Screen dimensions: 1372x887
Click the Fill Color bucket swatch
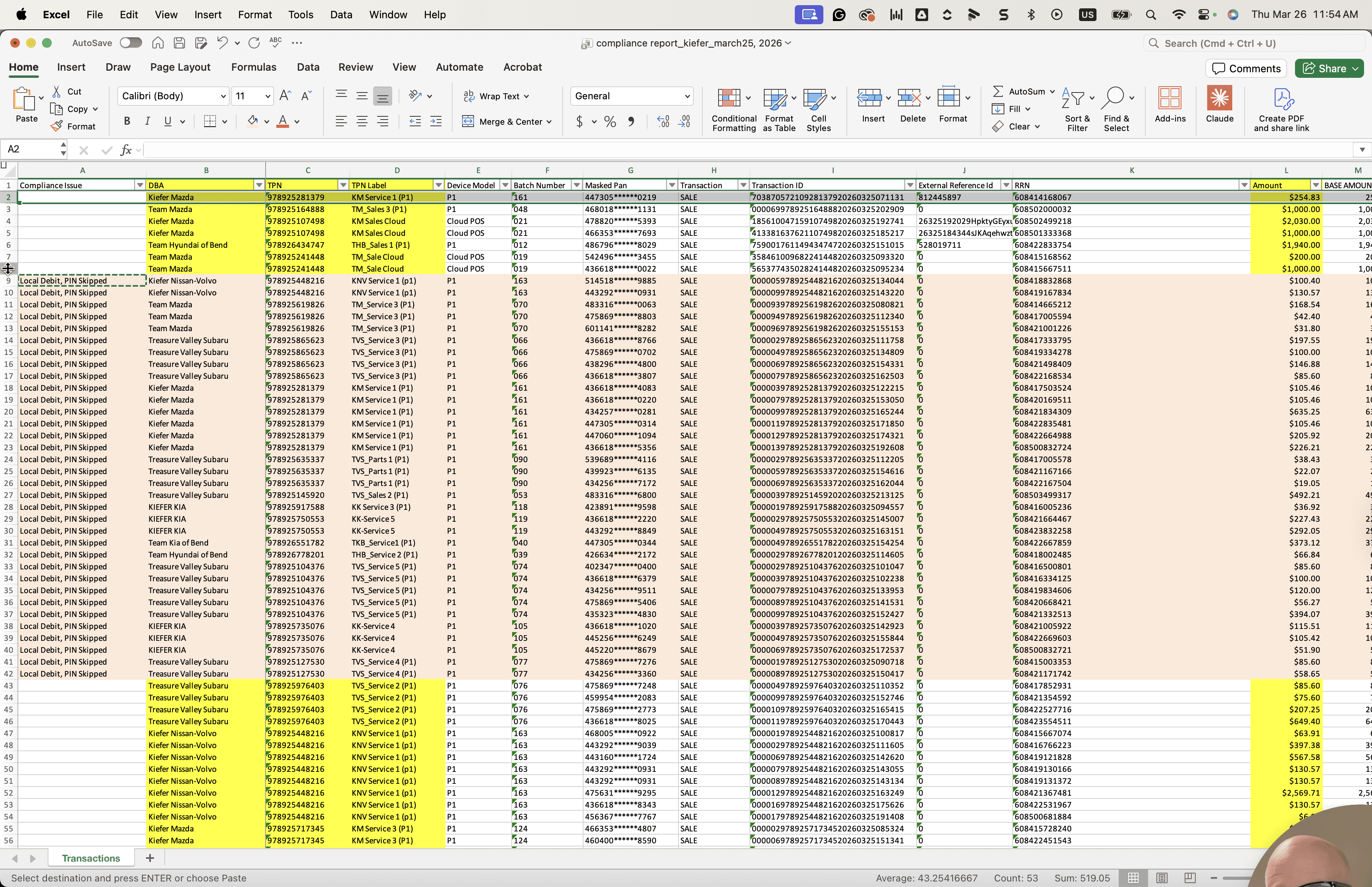252,121
